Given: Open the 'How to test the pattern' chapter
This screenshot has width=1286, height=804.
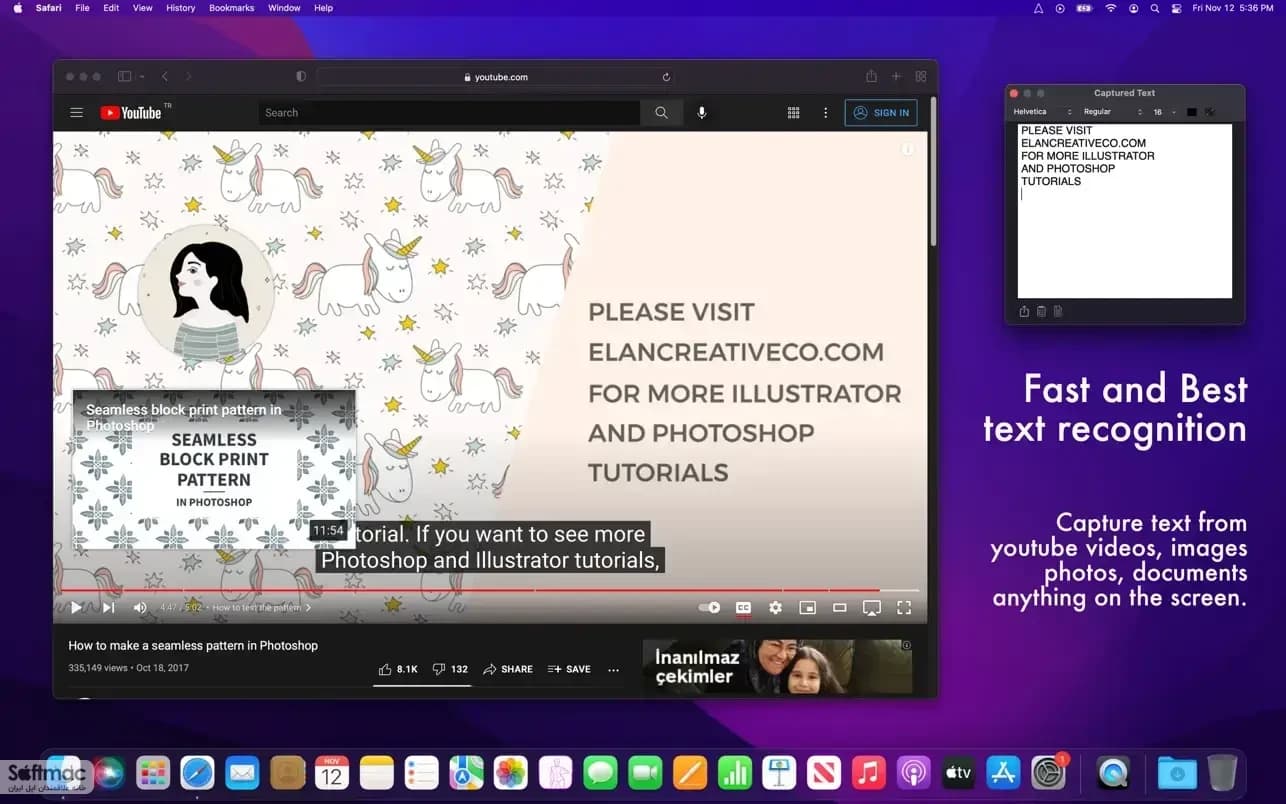Looking at the screenshot, I should (261, 608).
